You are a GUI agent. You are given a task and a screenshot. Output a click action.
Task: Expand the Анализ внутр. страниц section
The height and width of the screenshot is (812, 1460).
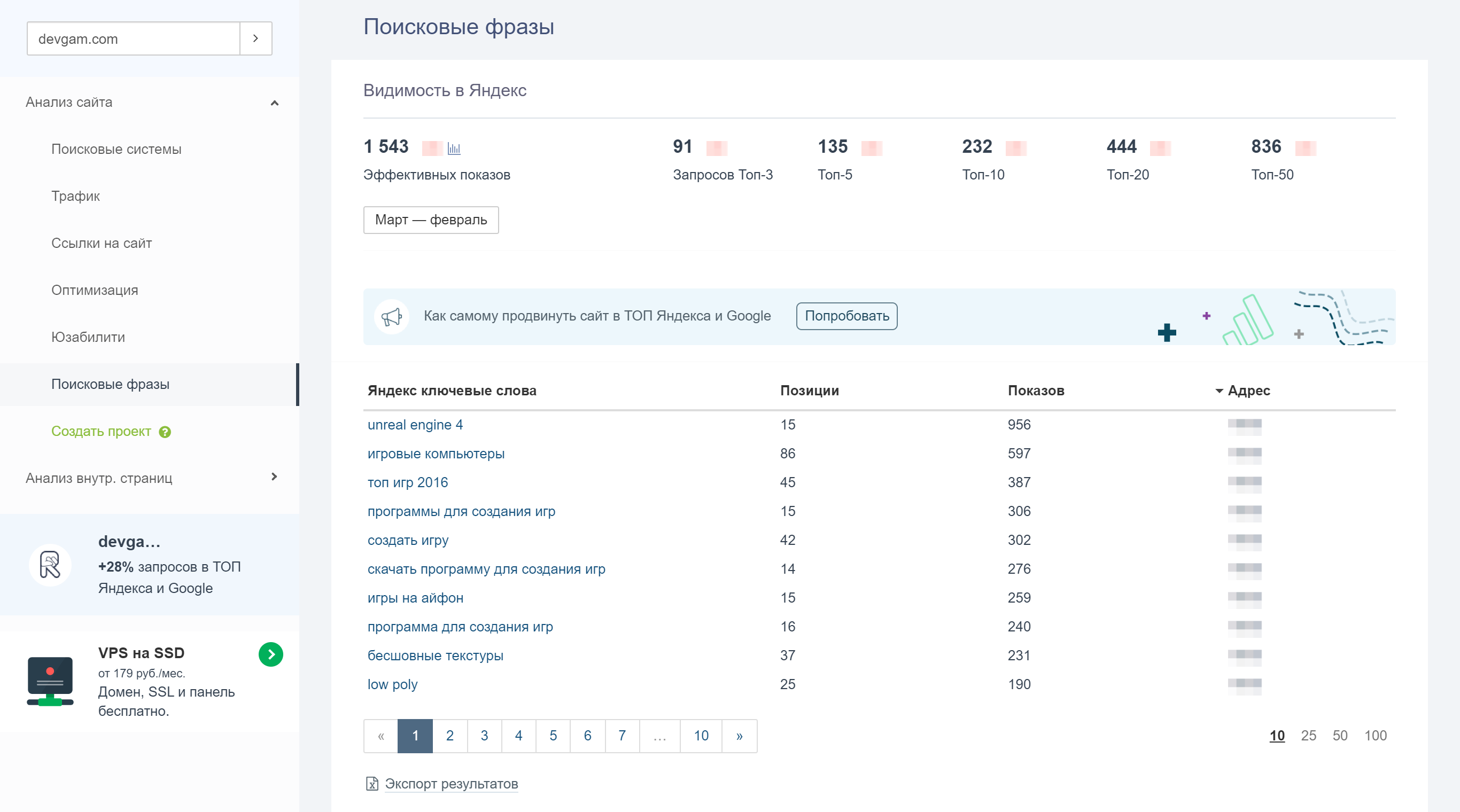click(x=274, y=477)
